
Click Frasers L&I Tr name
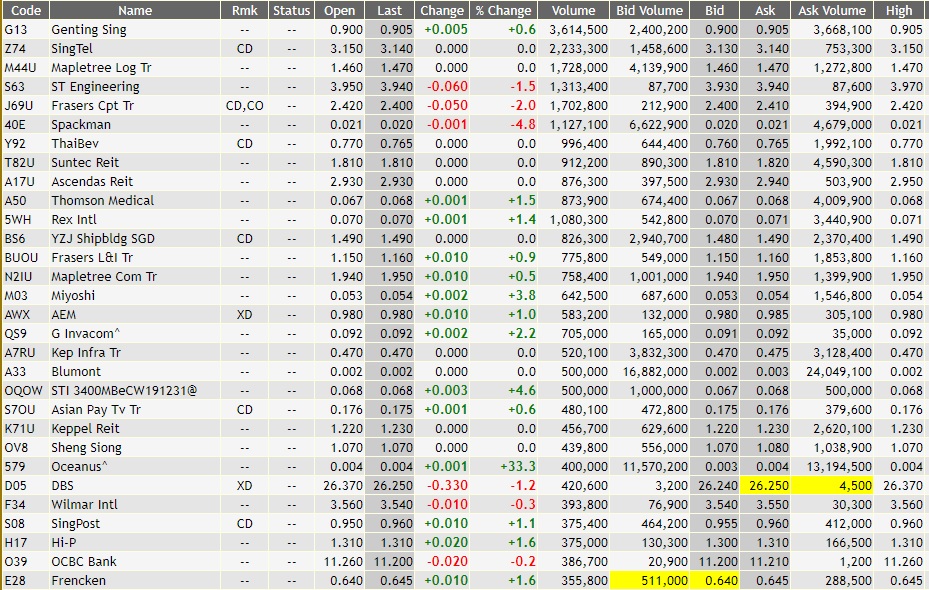pos(92,258)
